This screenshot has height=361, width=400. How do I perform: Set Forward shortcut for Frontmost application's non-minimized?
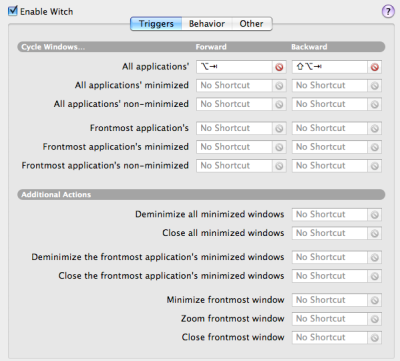pos(234,166)
